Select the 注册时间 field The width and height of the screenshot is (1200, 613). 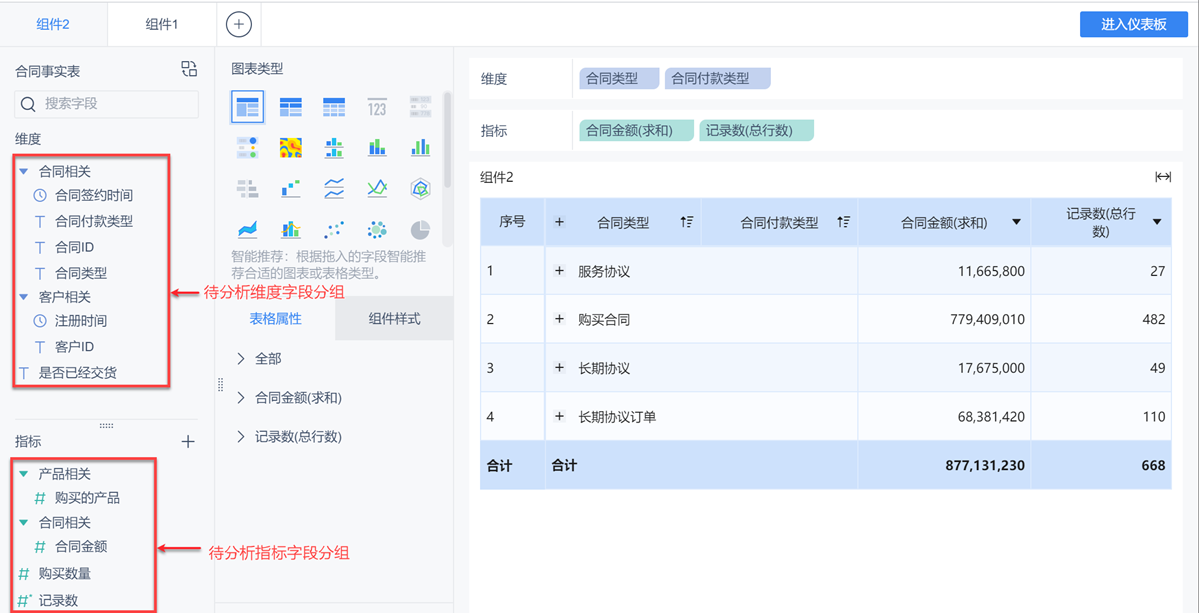coord(81,321)
